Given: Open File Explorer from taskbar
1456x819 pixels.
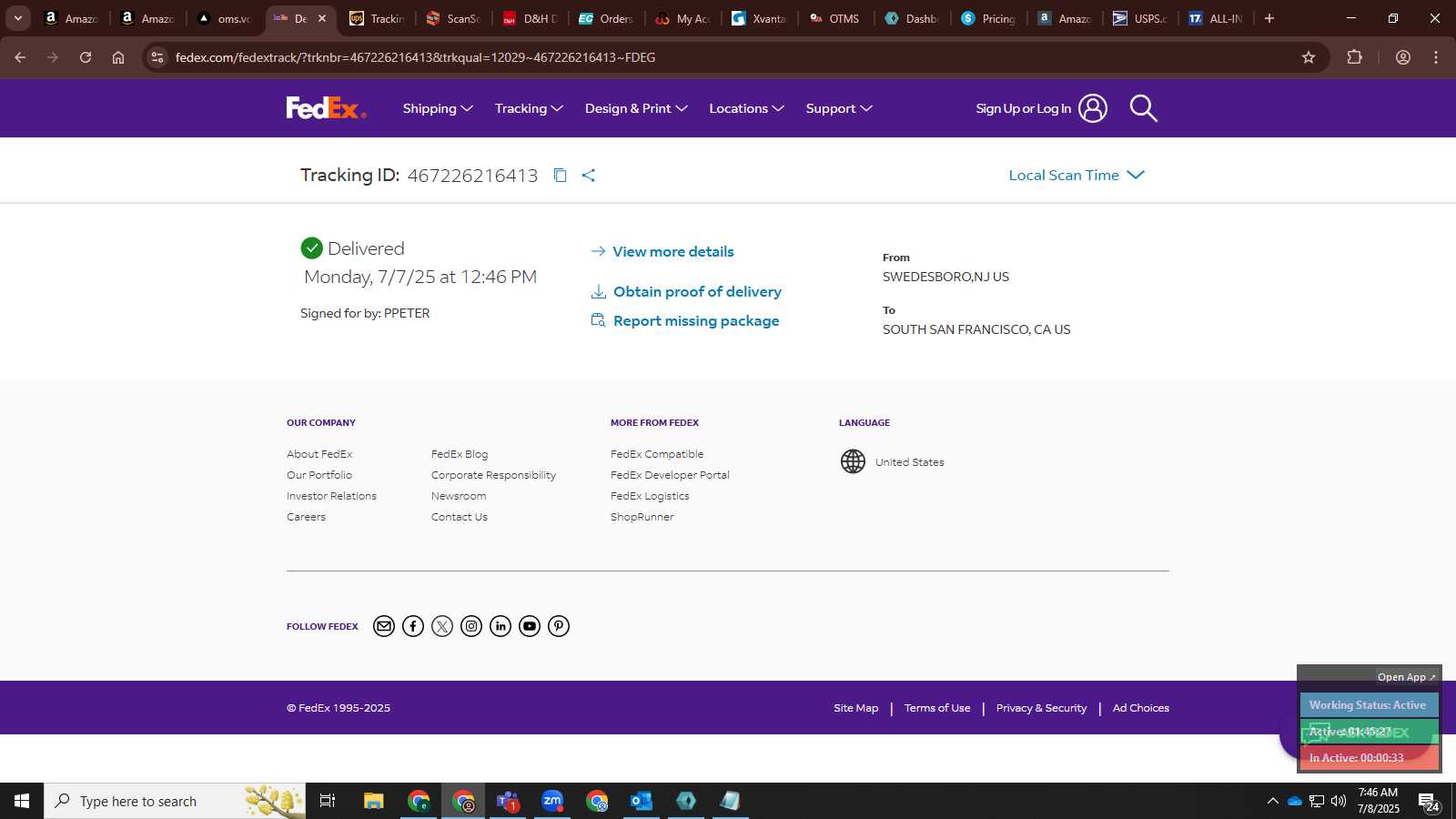Looking at the screenshot, I should click(x=373, y=801).
